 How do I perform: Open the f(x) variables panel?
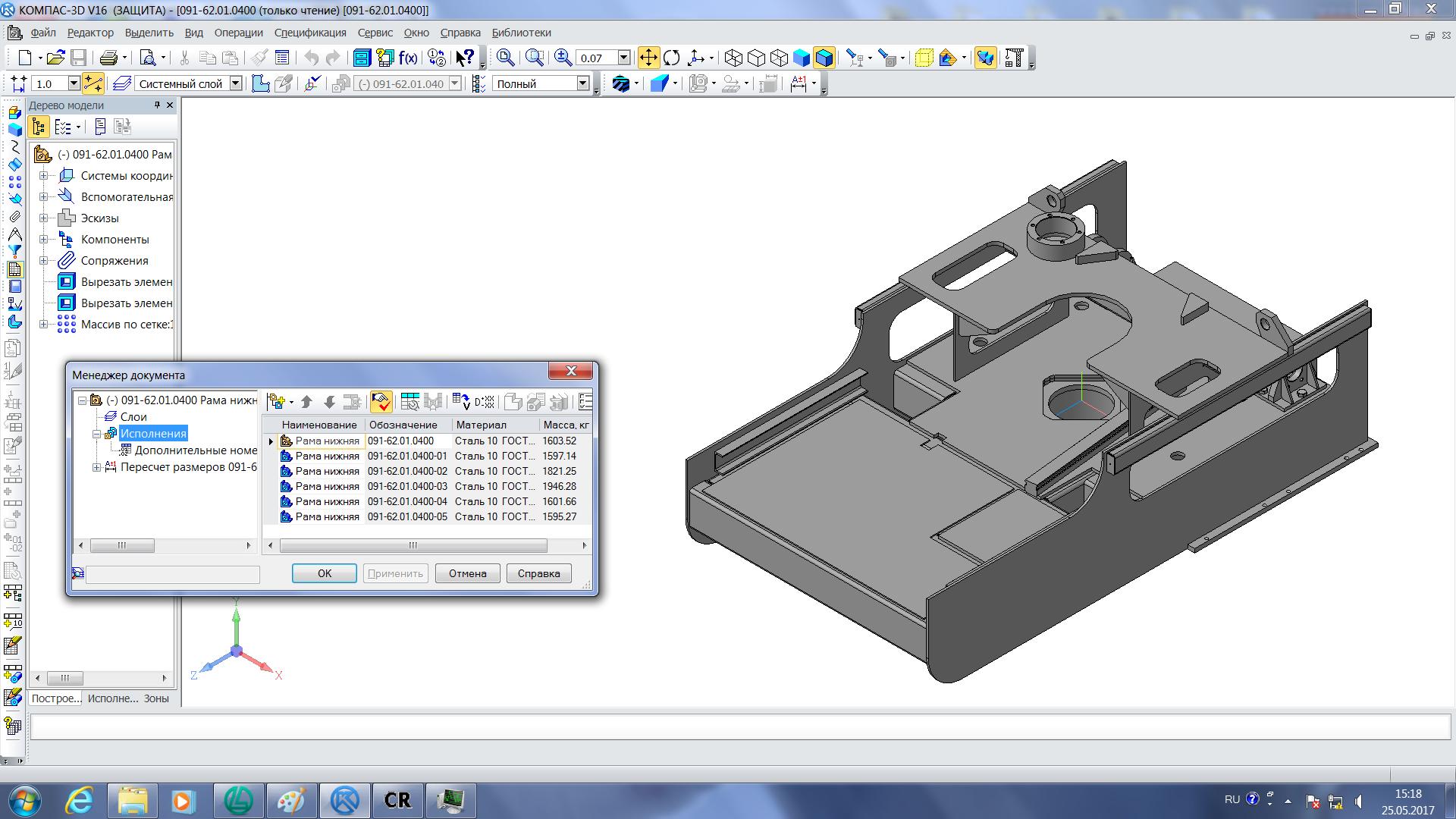point(408,58)
